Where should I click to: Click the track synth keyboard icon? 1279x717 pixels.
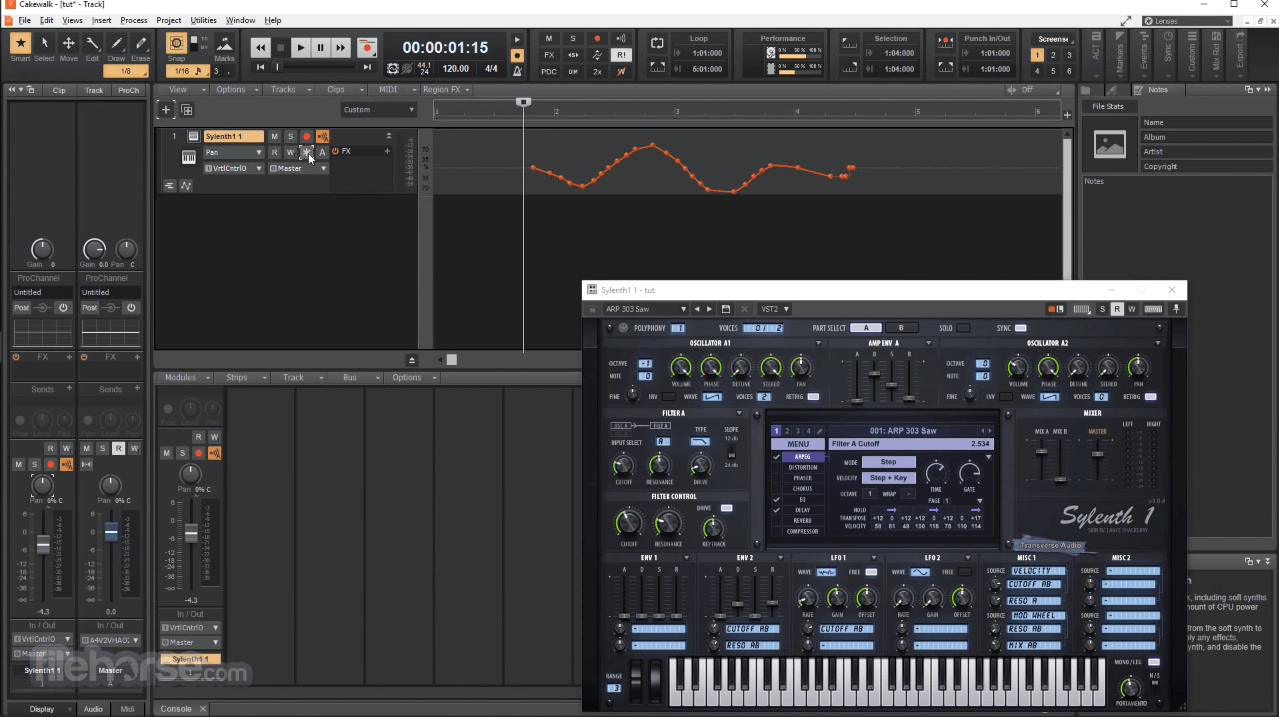tap(188, 157)
